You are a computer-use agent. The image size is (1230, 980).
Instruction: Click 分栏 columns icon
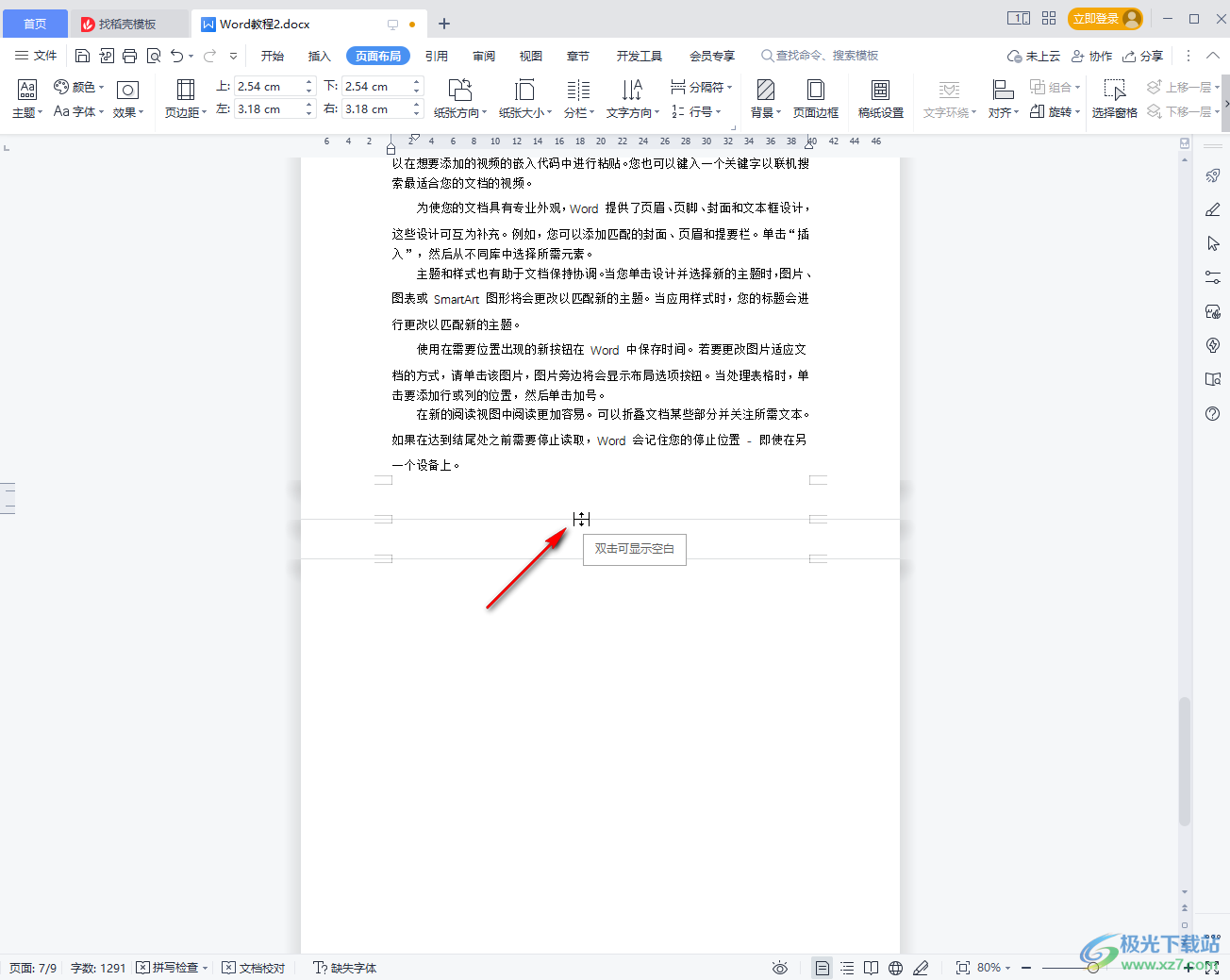pyautogui.click(x=578, y=99)
